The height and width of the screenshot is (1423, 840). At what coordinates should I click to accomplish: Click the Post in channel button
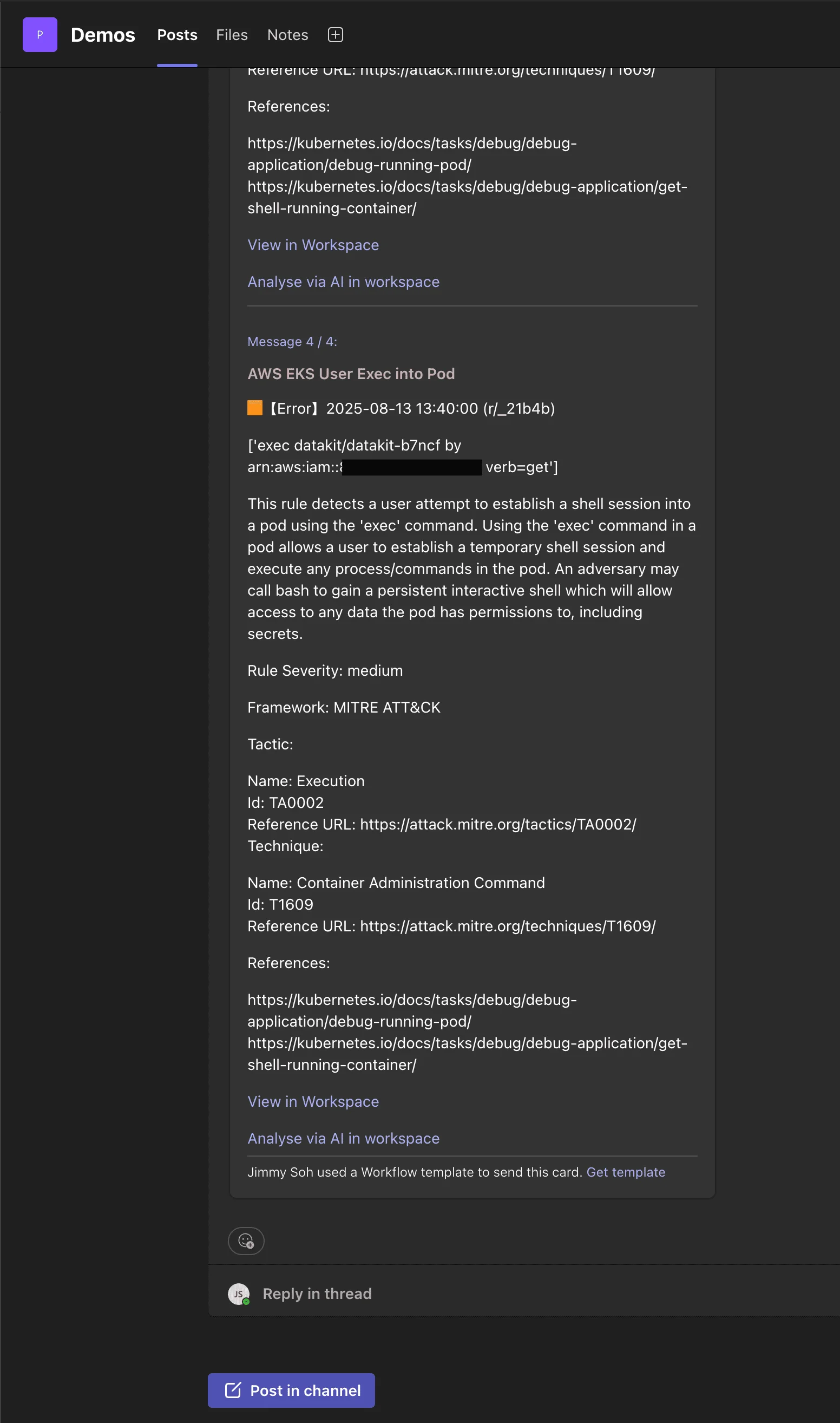pyautogui.click(x=291, y=1390)
